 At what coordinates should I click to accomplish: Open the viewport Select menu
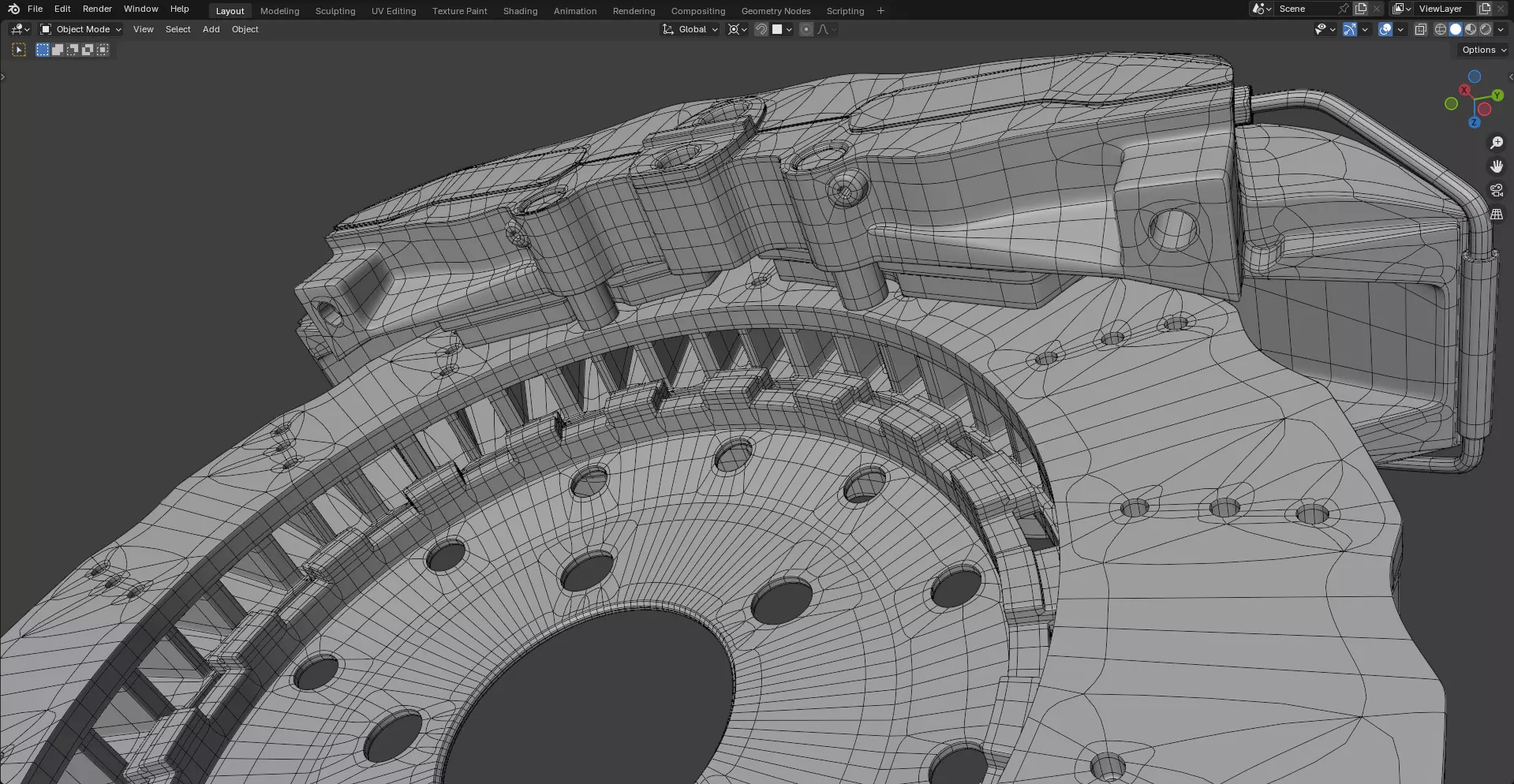(178, 29)
